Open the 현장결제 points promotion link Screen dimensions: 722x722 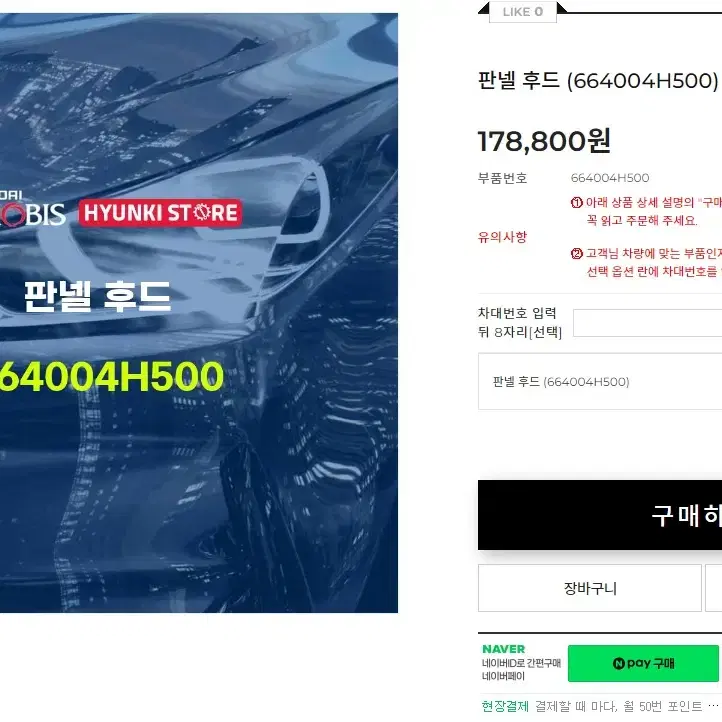tap(591, 706)
